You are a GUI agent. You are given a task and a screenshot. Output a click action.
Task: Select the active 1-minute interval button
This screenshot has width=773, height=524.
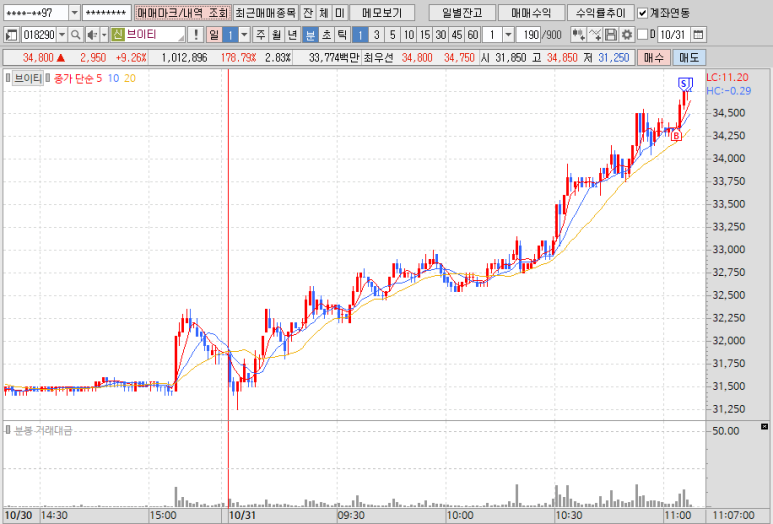(x=360, y=35)
